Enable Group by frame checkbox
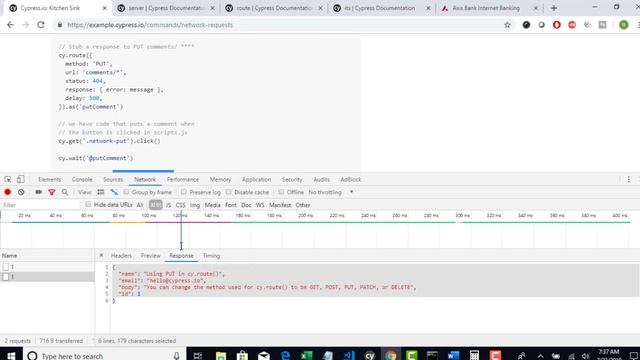 point(126,192)
